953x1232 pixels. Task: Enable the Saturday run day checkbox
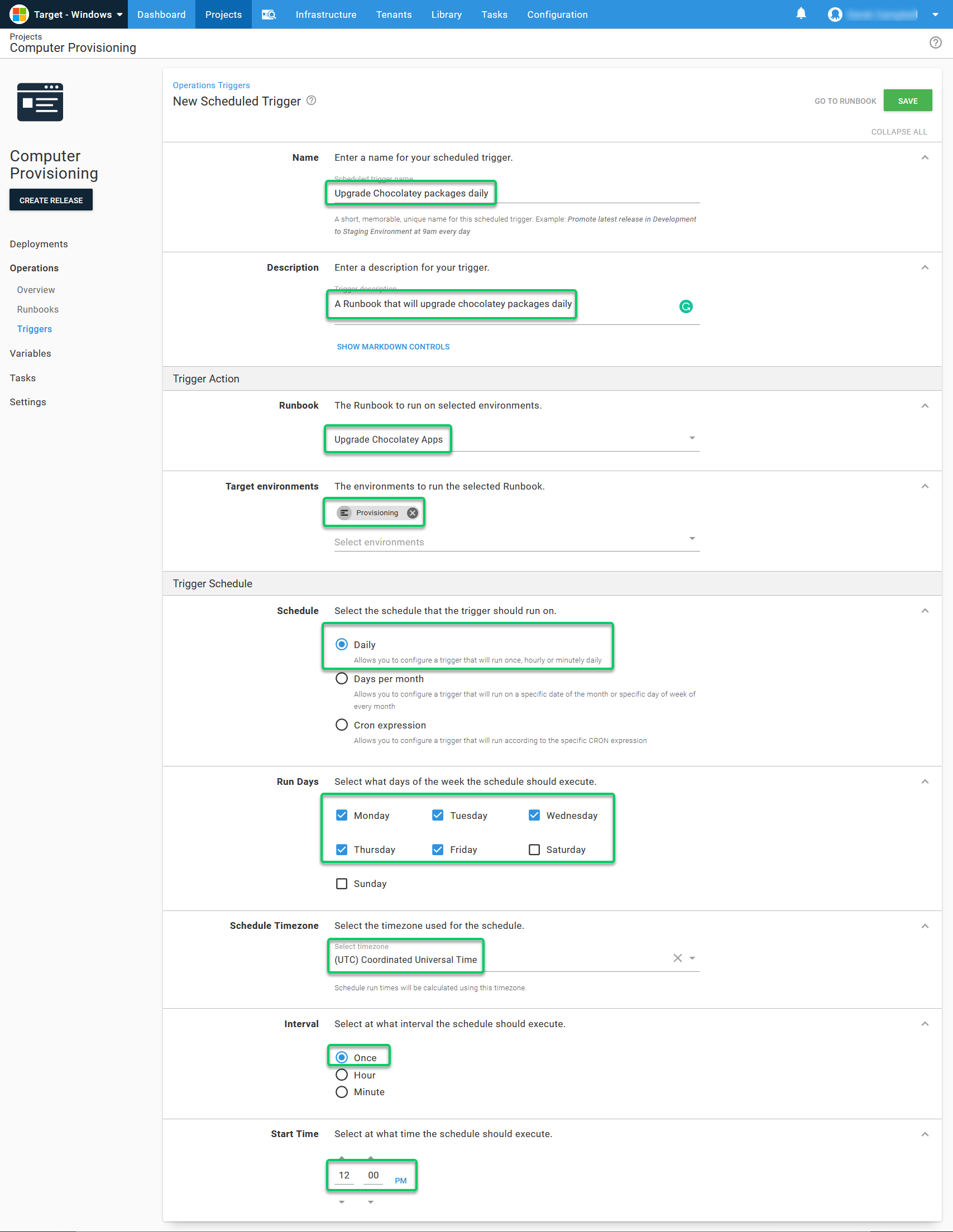(534, 850)
